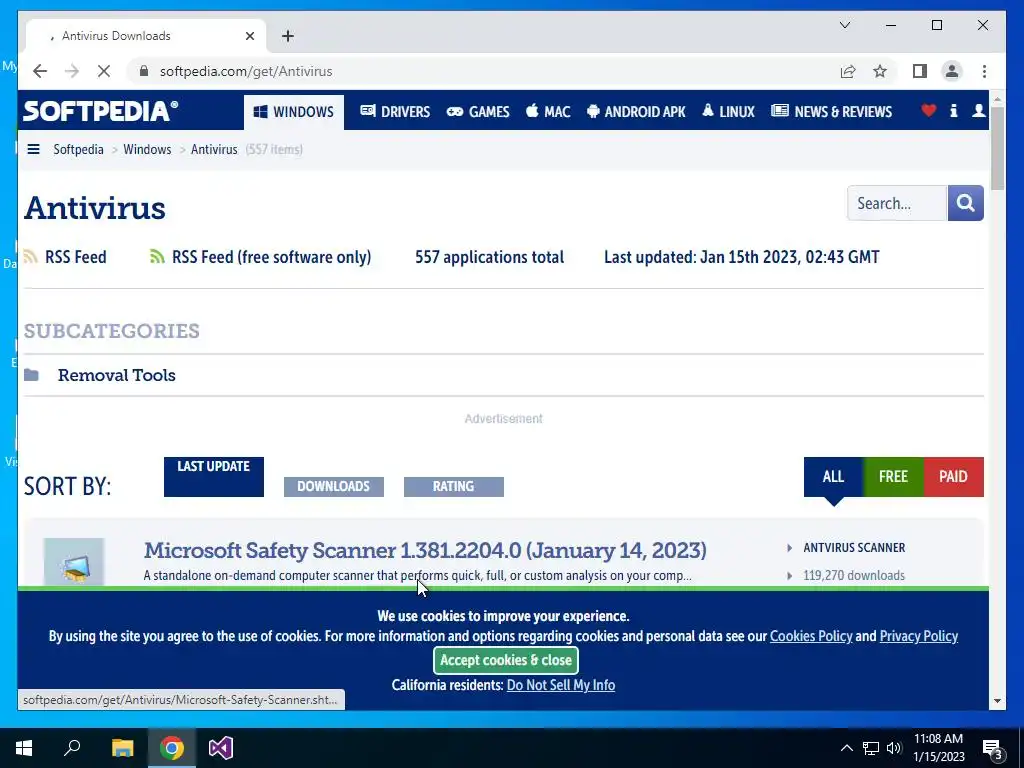1024x768 pixels.
Task: Open taskbar search magnifier
Action: [x=72, y=748]
